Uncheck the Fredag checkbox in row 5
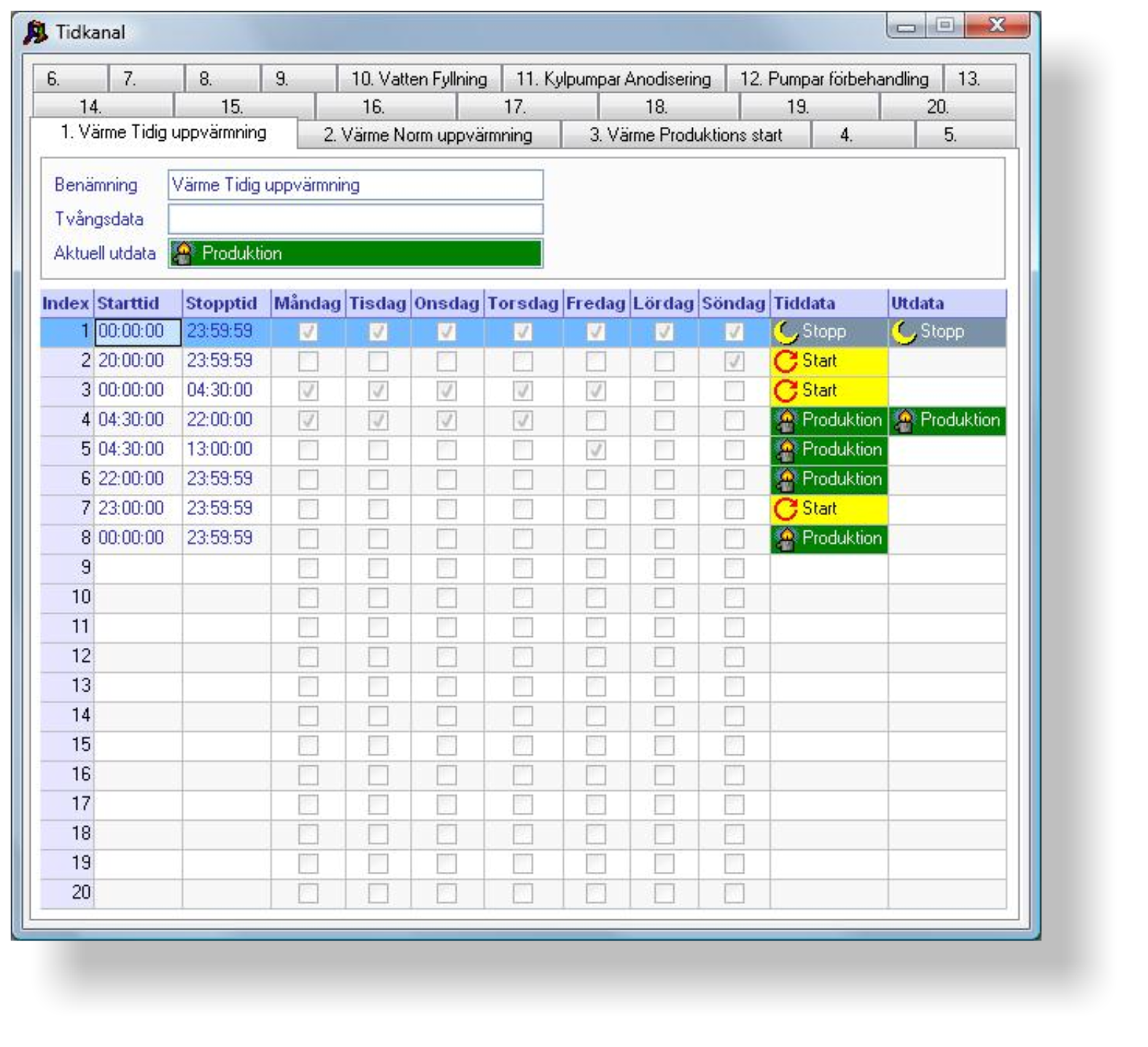The width and height of the screenshot is (1148, 1047). 596,450
